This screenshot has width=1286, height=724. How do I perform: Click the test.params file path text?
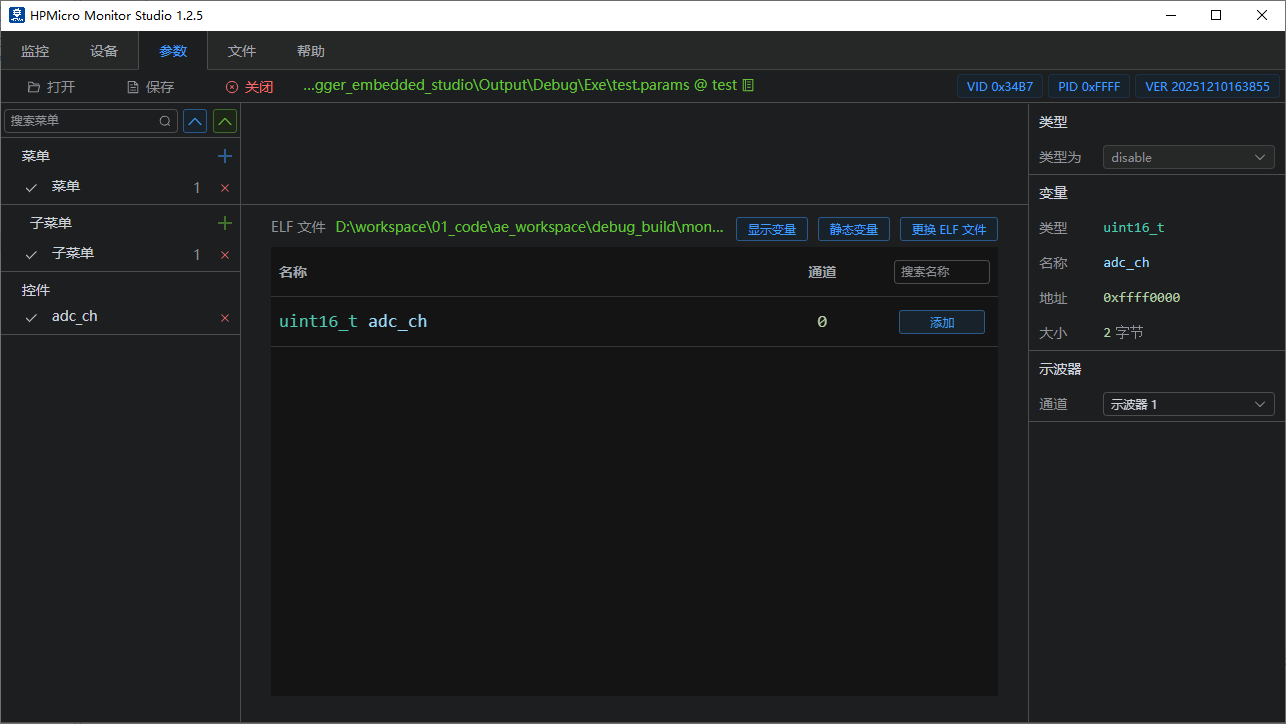pyautogui.click(x=520, y=85)
